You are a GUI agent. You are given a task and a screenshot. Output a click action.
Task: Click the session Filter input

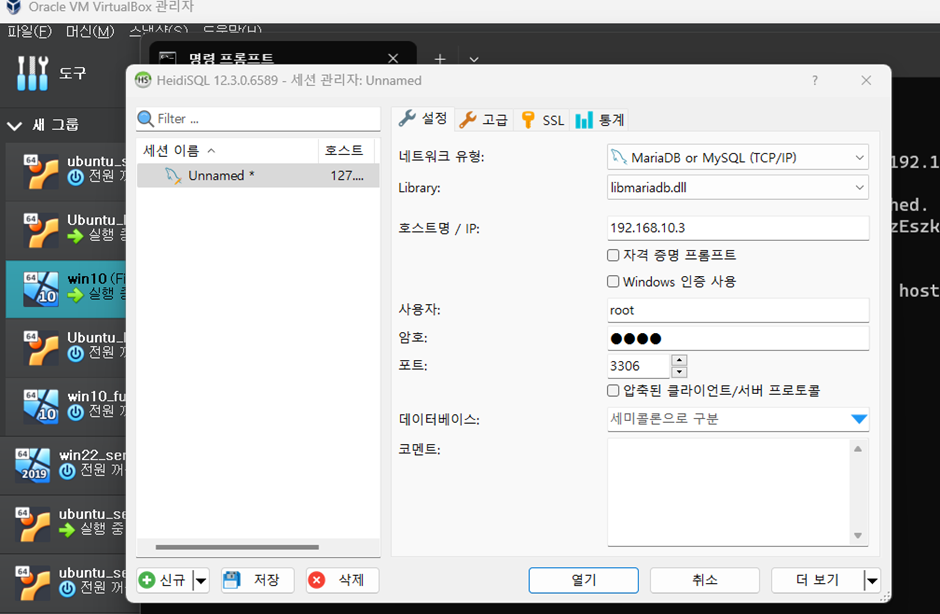click(258, 119)
